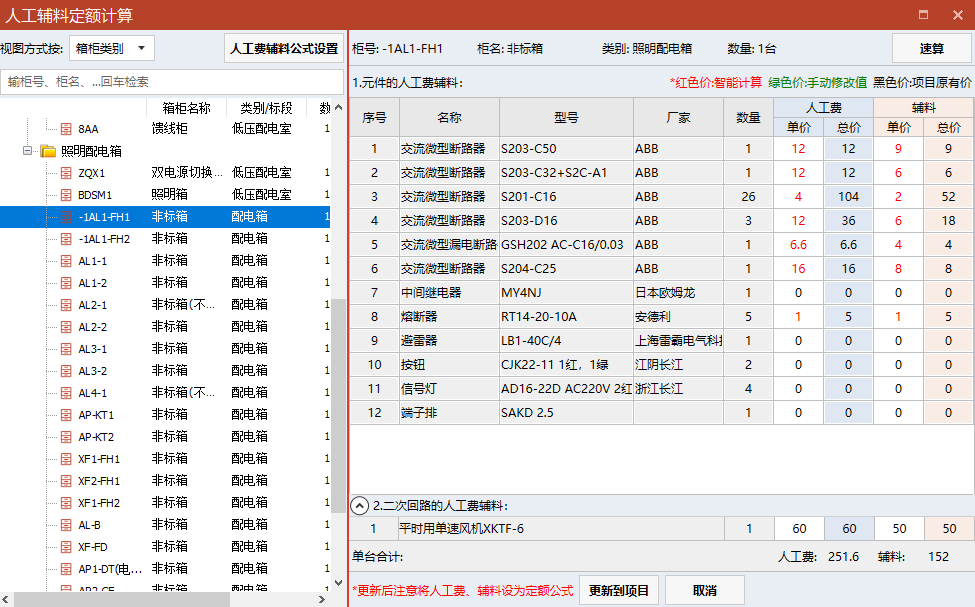Click the quantity 26 cell for S201-C16

pos(748,197)
